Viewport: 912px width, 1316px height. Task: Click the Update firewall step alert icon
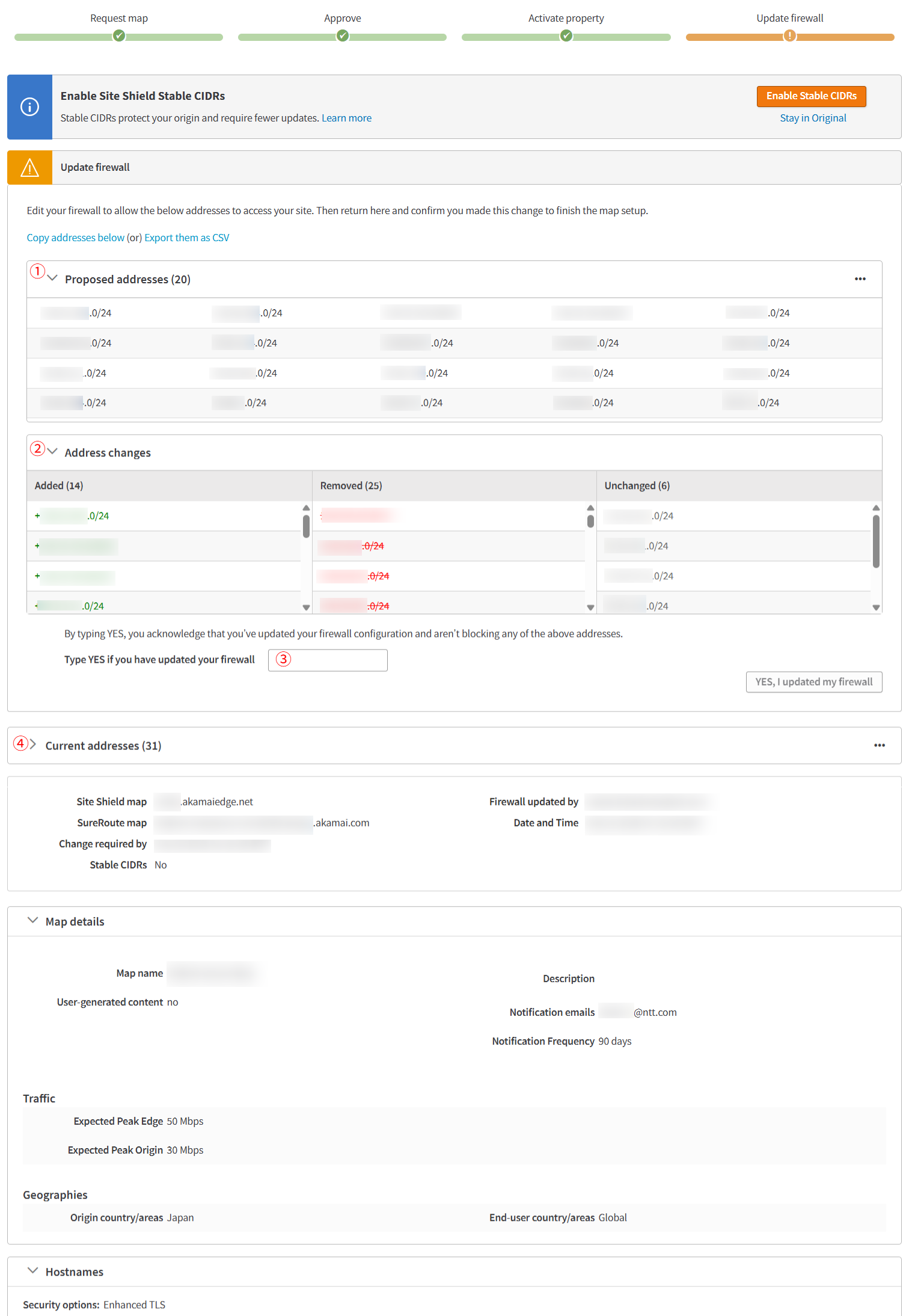[x=789, y=36]
